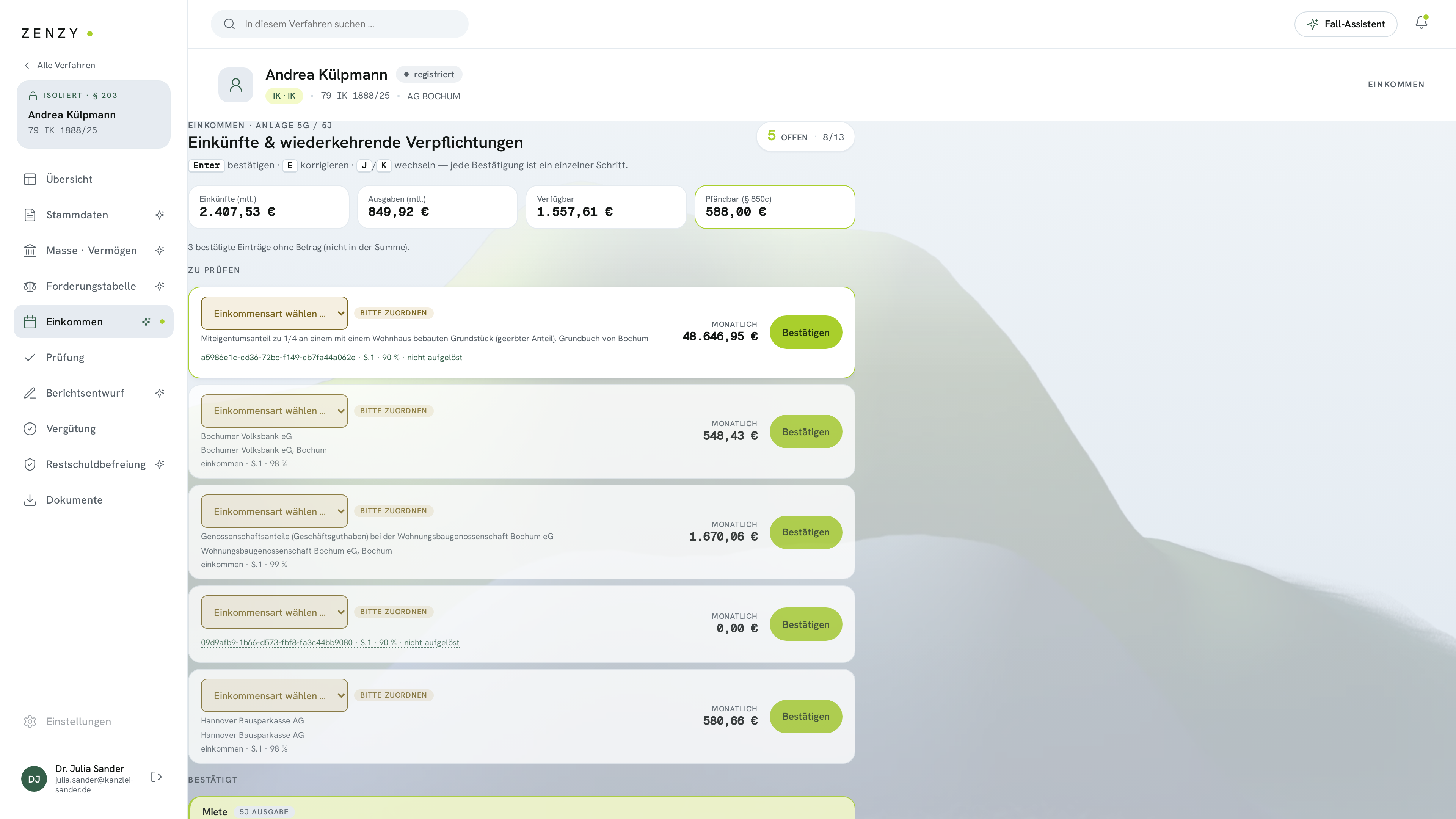Click the logout icon beside Dr. Julia Sander
Screen dimensions: 1456x819
point(157,777)
